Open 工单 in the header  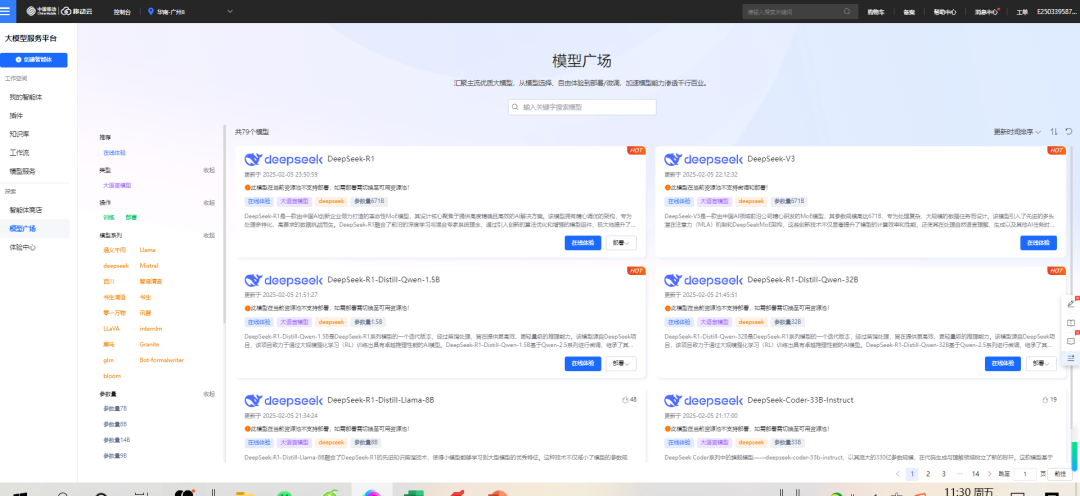[1022, 12]
